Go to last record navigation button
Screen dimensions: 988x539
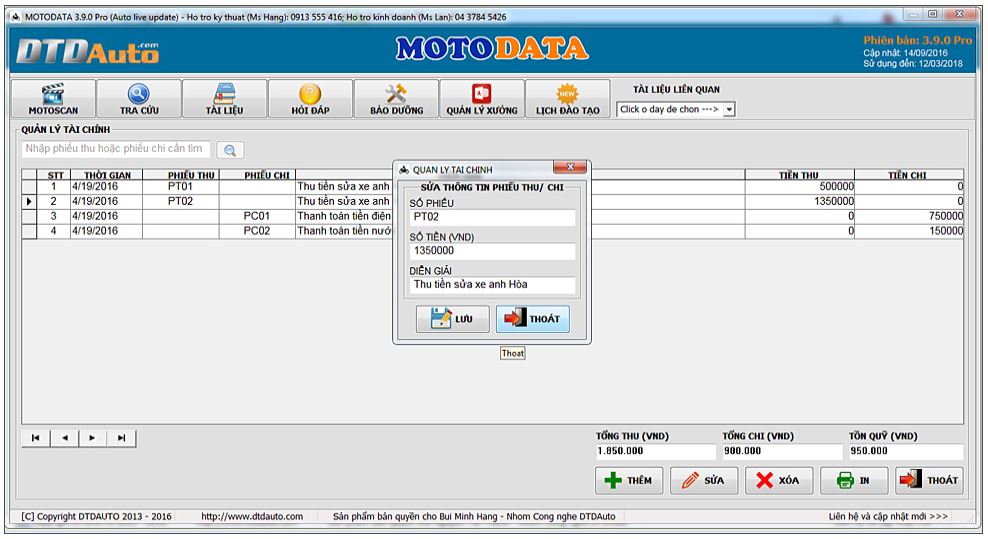click(x=121, y=438)
